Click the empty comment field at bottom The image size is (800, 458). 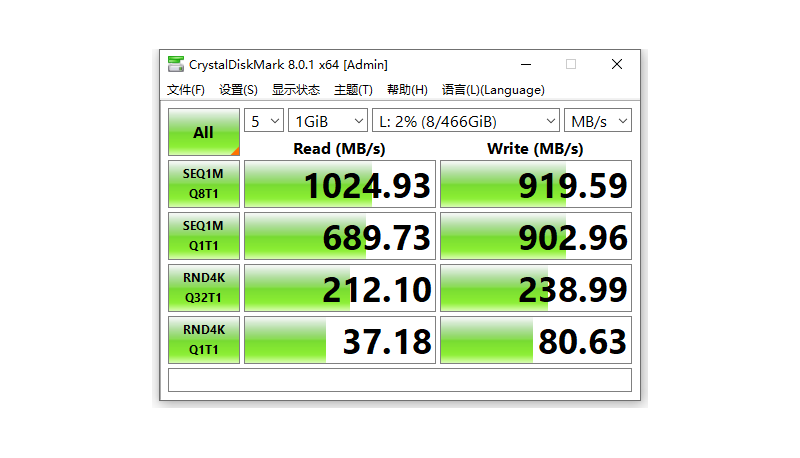[x=400, y=380]
